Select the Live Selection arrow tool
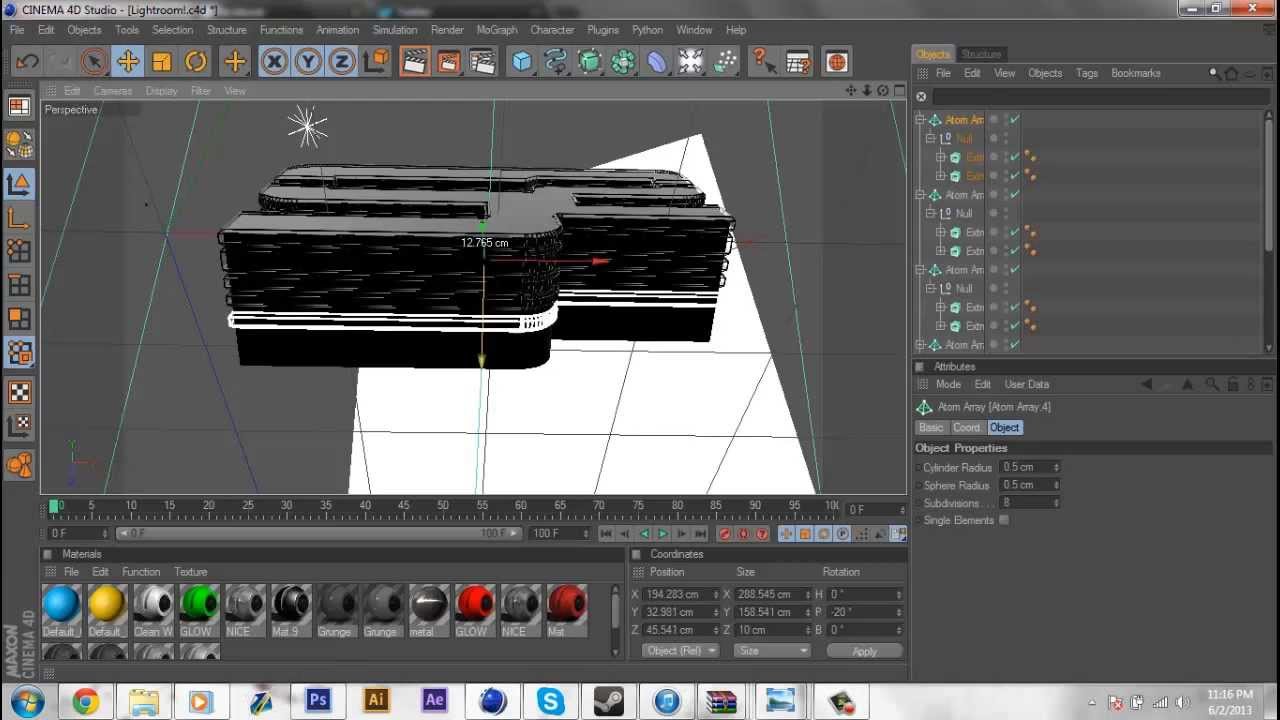 tap(94, 62)
